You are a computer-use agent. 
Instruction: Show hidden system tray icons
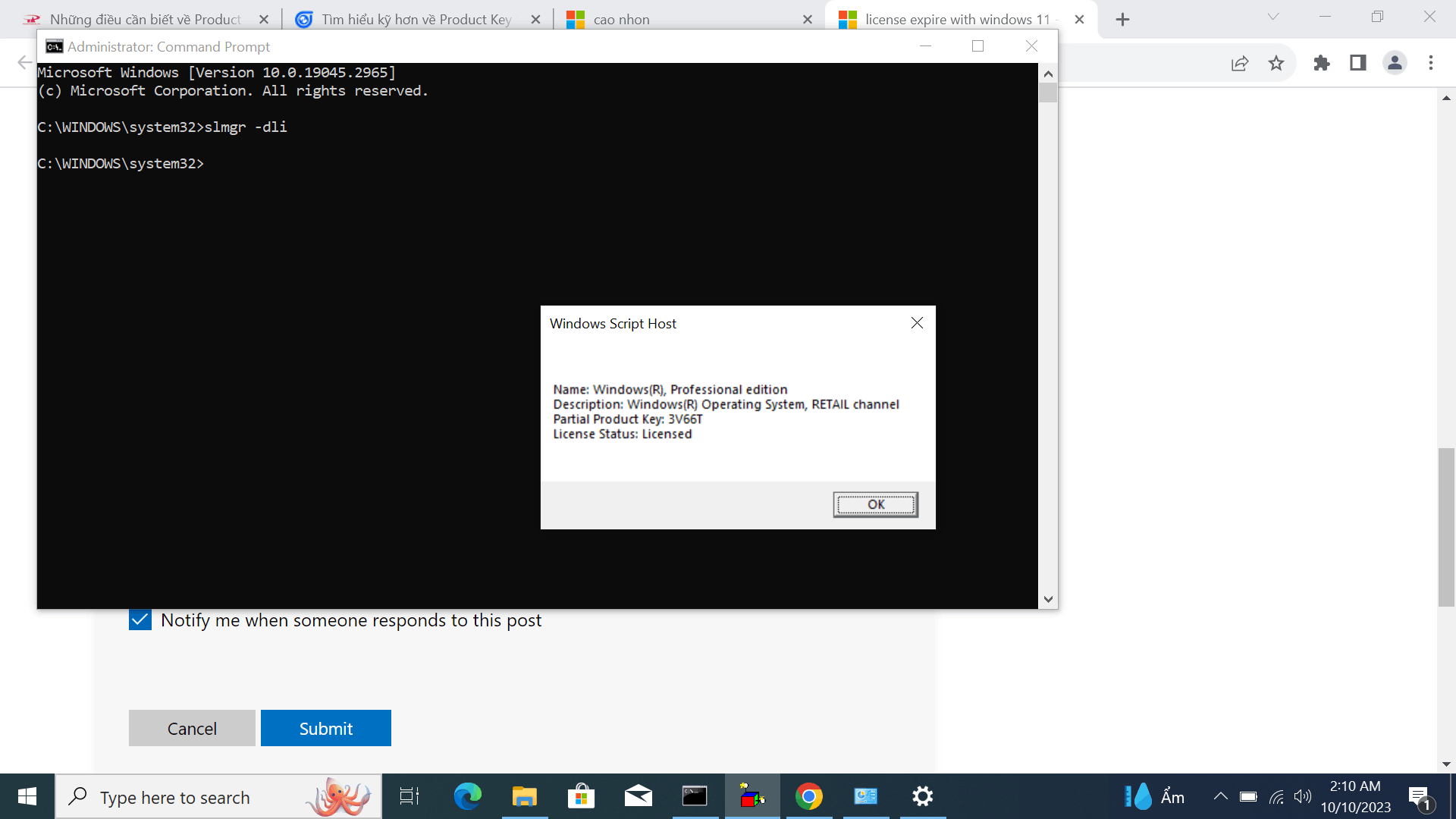point(1220,796)
